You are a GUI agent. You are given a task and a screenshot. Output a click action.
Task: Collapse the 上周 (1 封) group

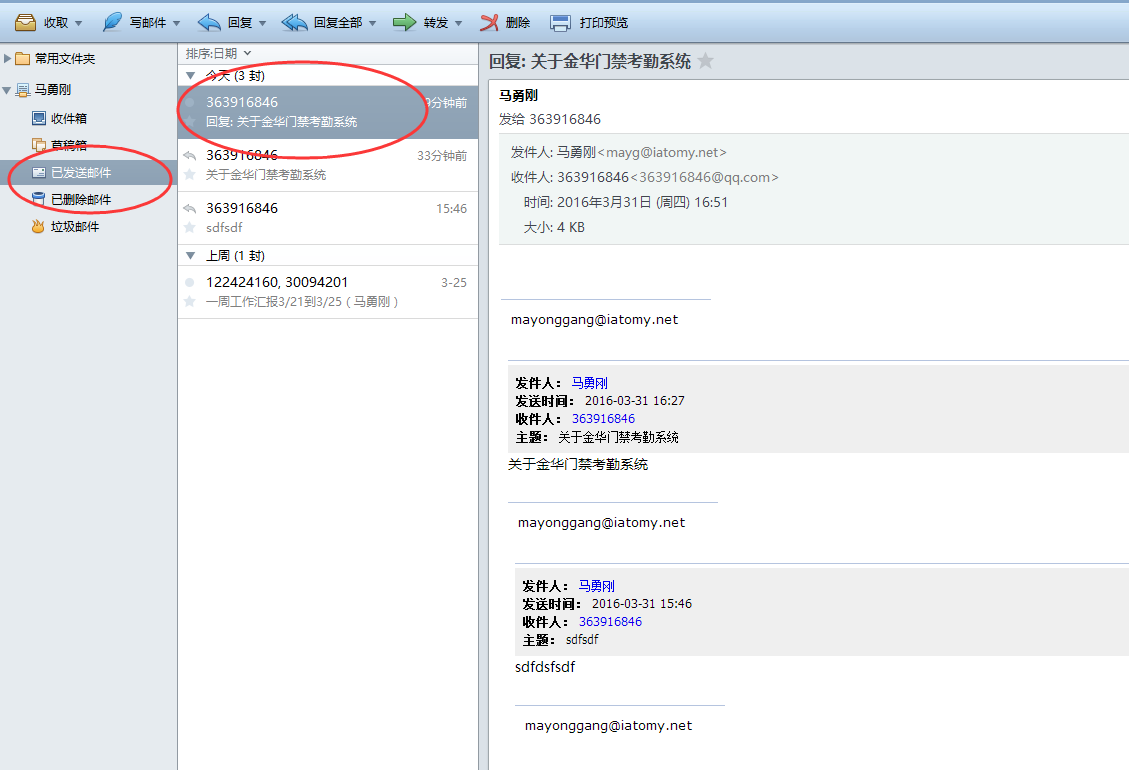[x=189, y=255]
